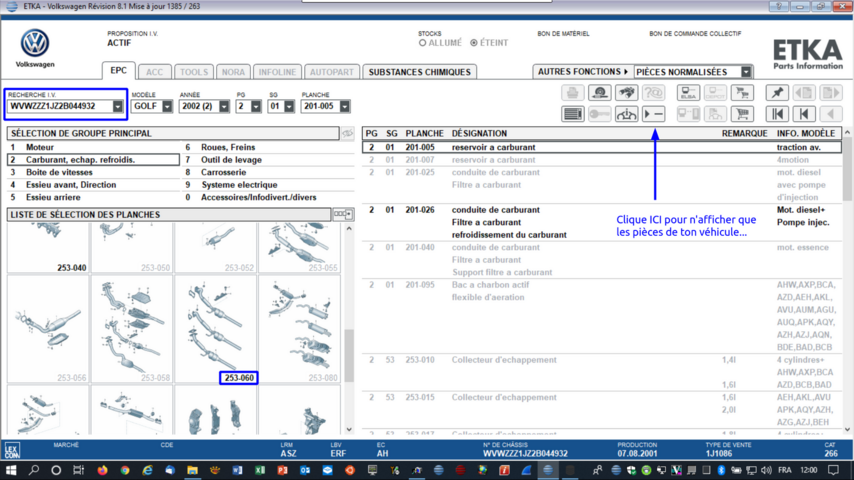This screenshot has width=854, height=480.
Task: Click the computer-to-tower transfer icon
Action: tap(688, 114)
